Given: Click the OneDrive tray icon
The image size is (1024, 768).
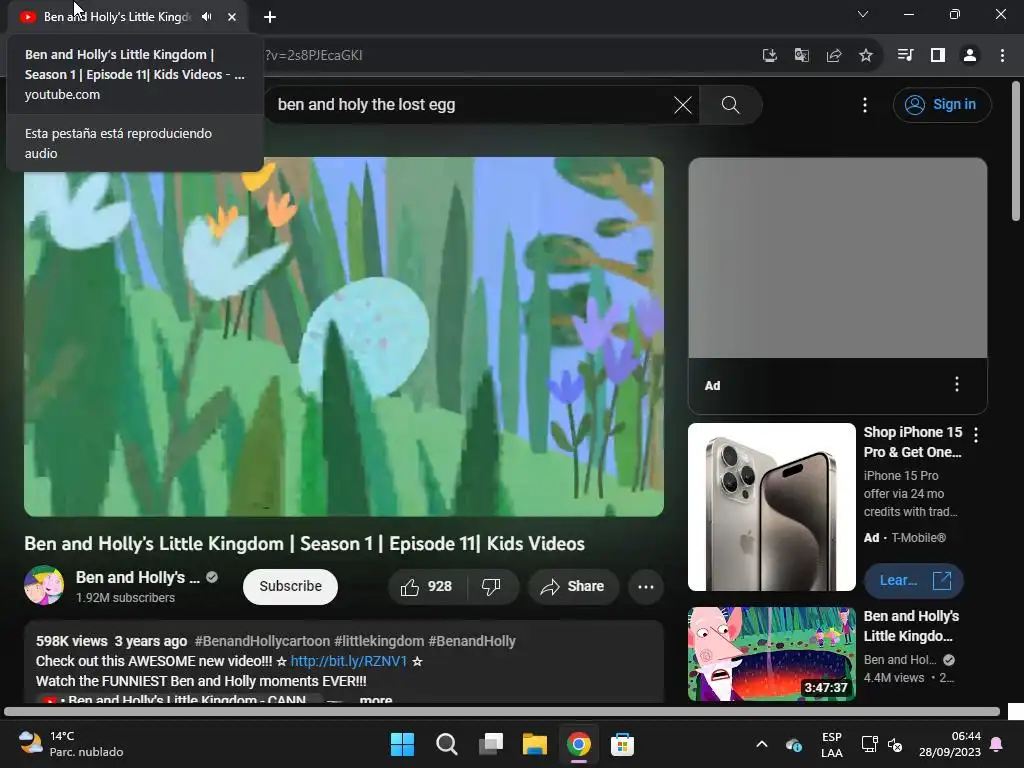Looking at the screenshot, I should point(793,744).
